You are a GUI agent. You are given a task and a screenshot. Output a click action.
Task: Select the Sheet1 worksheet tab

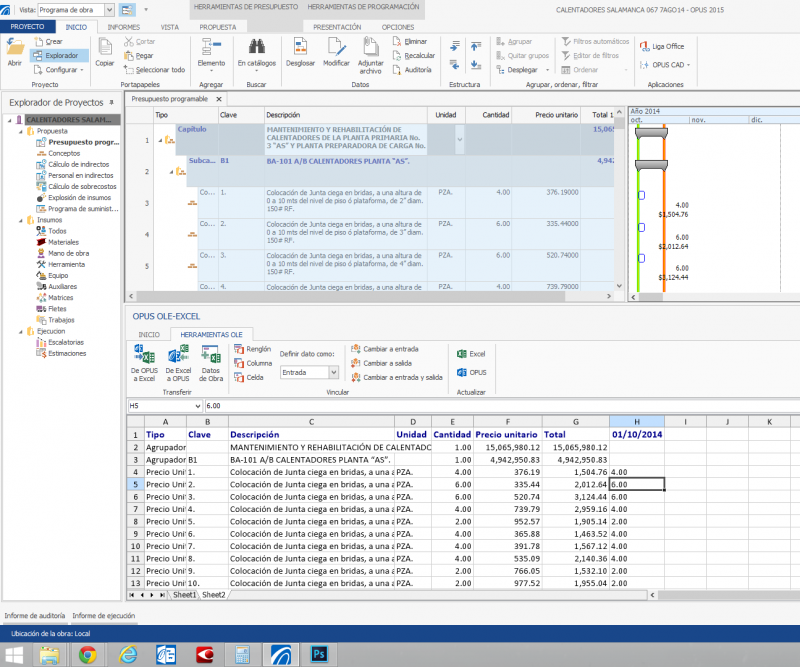click(184, 594)
